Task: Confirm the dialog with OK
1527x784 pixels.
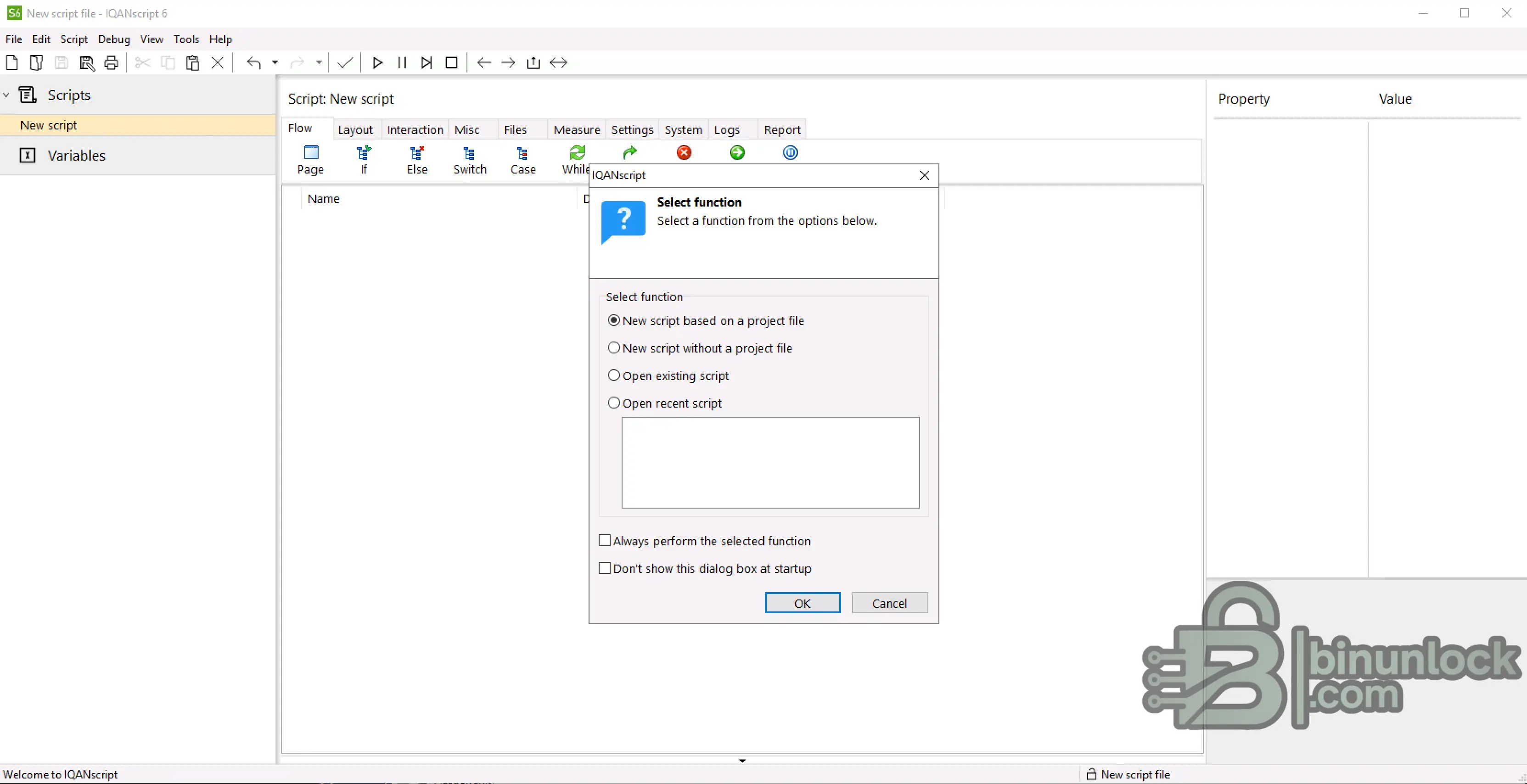Action: [x=803, y=603]
